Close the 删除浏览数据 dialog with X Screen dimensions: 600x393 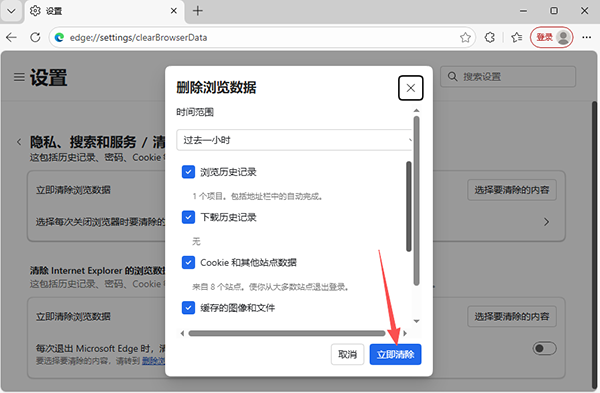coord(411,88)
